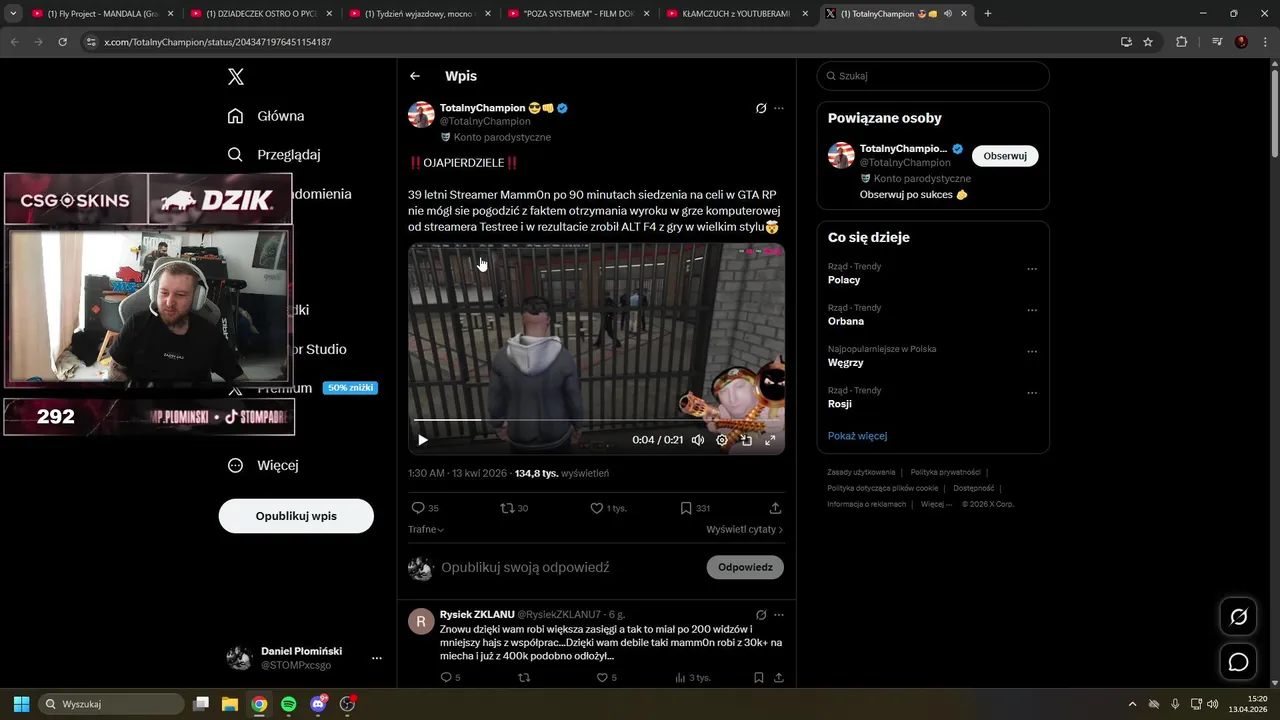This screenshot has height=720, width=1280.
Task: Bookmark this page with the star icon
Action: (1148, 42)
